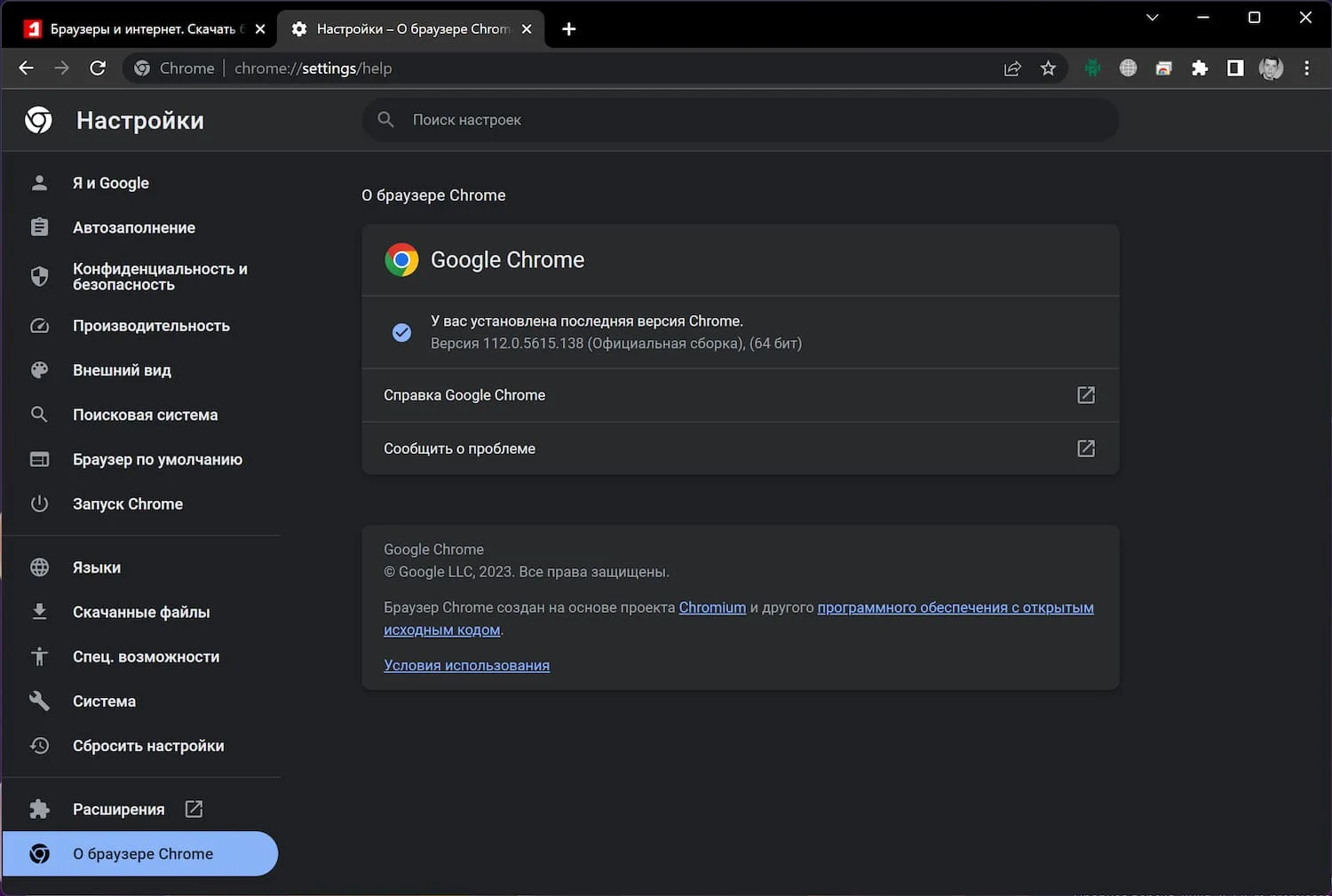The image size is (1332, 896).
Task: Switch to Браузеры и интернет tab
Action: click(x=142, y=29)
